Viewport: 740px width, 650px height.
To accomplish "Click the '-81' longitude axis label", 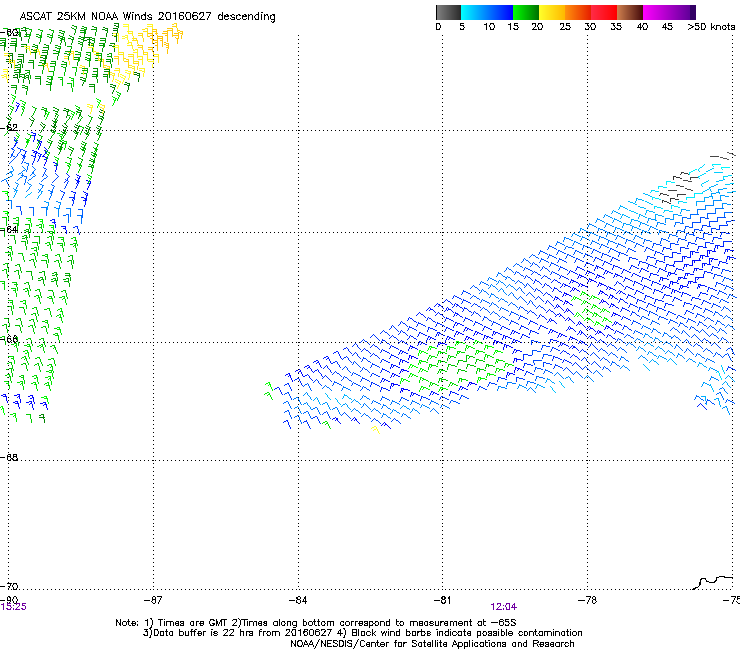I will tap(442, 600).
